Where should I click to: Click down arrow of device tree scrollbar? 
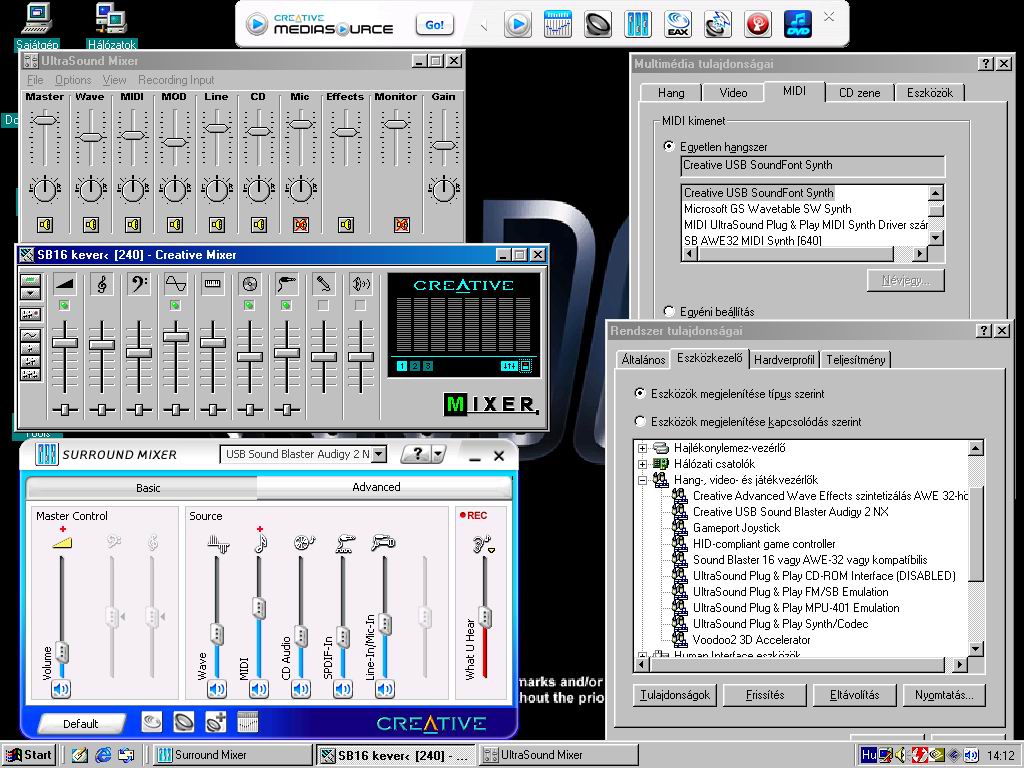coord(976,648)
